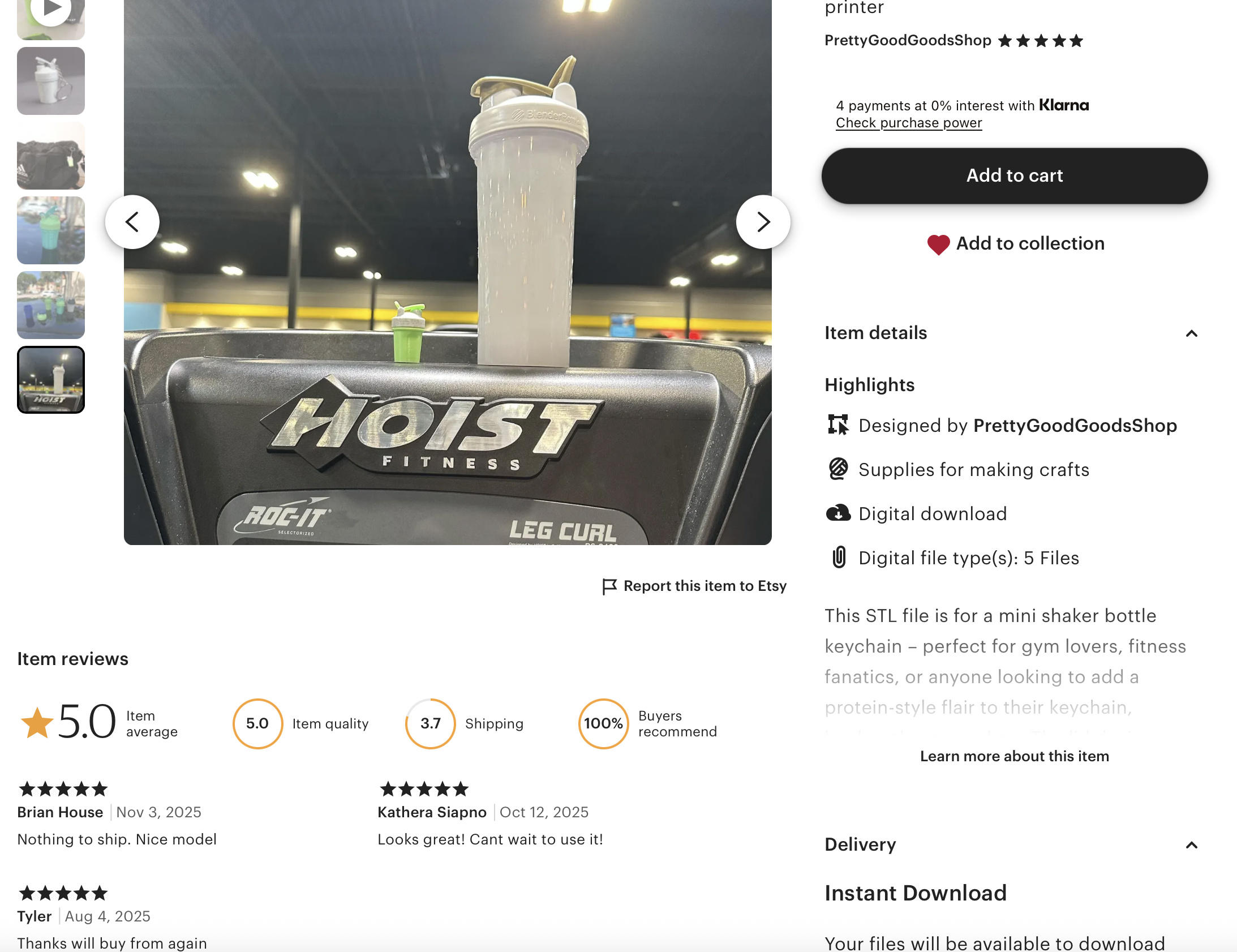Open PrettyGoodGoodsShop link in Highlights

point(1075,425)
